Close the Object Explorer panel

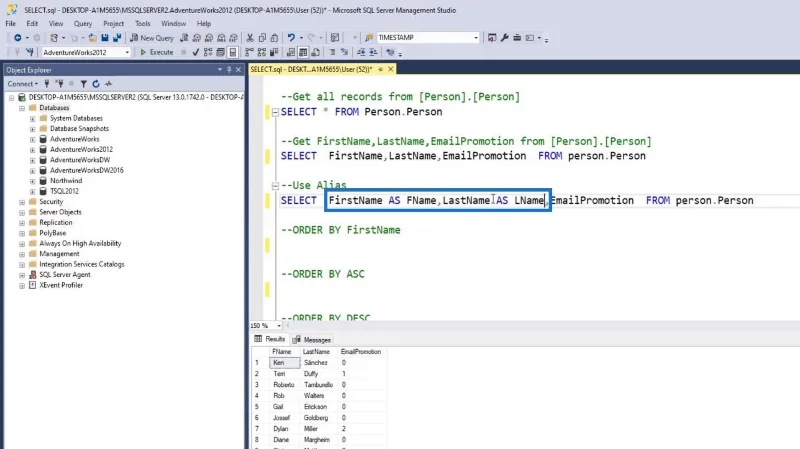(x=238, y=69)
